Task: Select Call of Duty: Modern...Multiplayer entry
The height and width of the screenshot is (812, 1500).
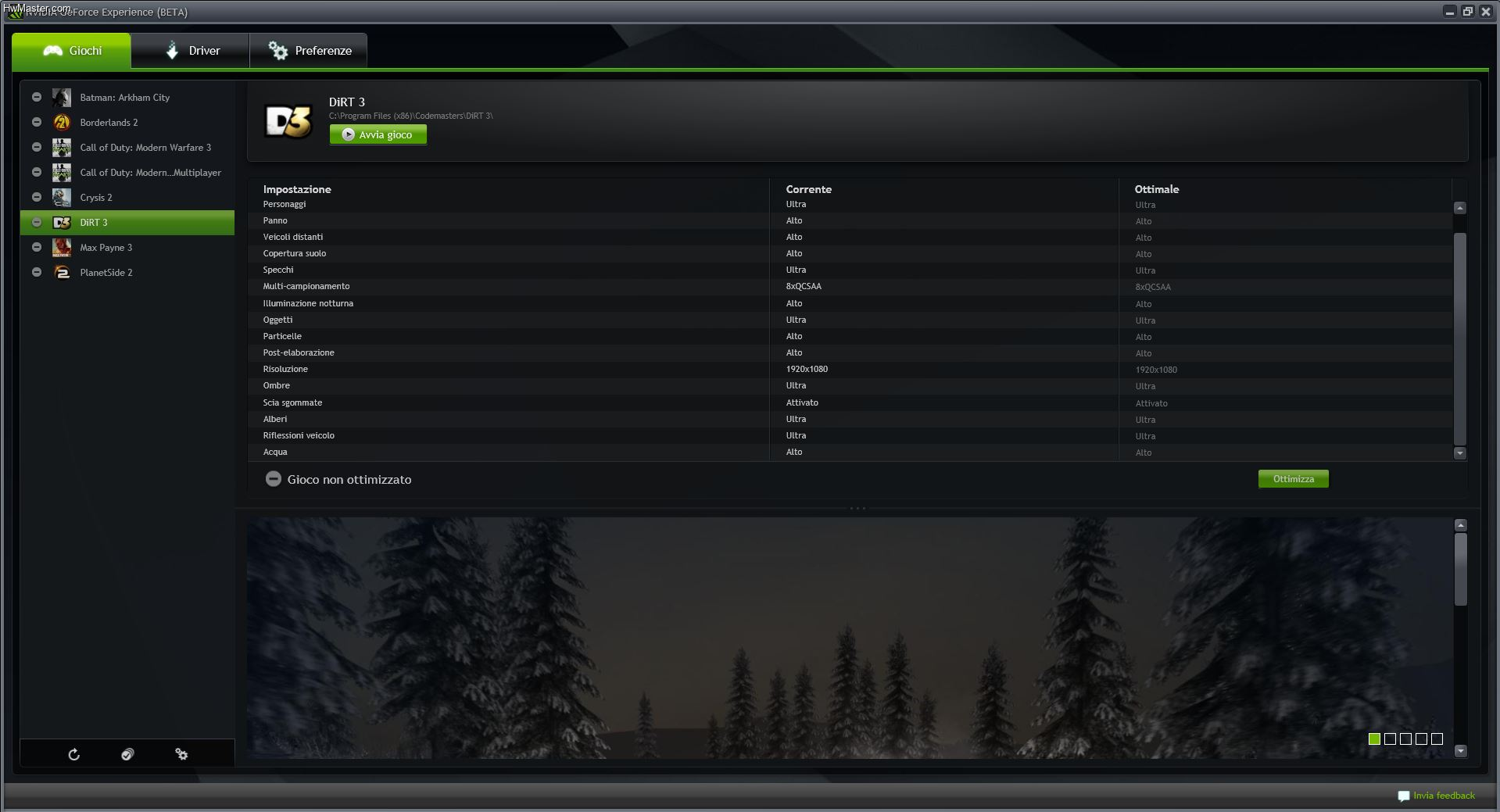Action: (127, 173)
